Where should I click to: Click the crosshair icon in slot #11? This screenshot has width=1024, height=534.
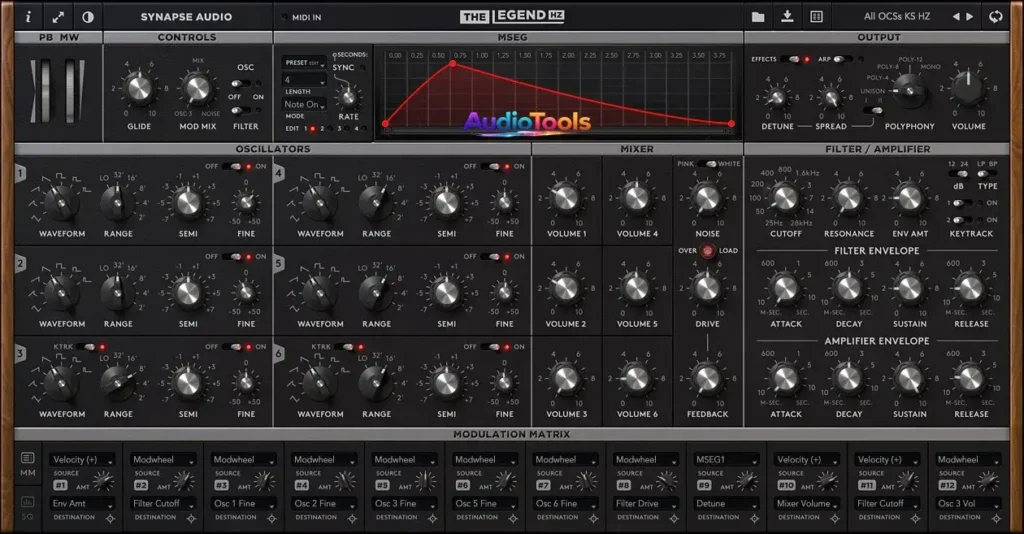pyautogui.click(x=916, y=519)
